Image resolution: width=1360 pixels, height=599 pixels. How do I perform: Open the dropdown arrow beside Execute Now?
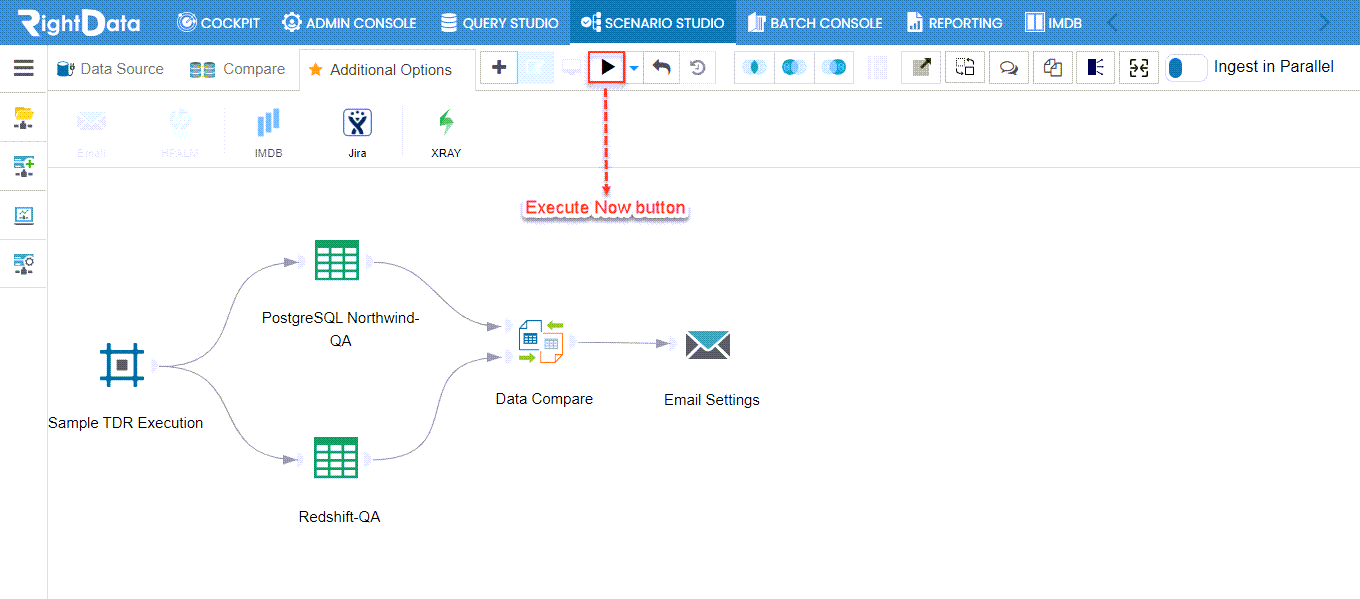[x=634, y=68]
